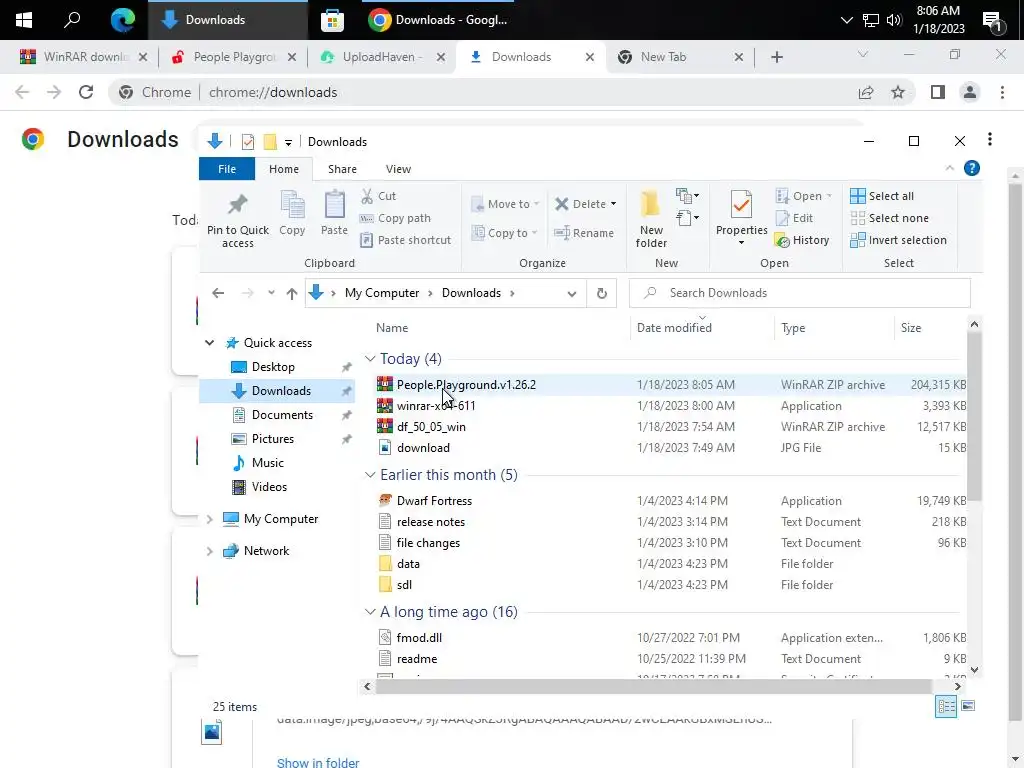Click Select none in ribbon
This screenshot has height=768, width=1024.
[889, 218]
